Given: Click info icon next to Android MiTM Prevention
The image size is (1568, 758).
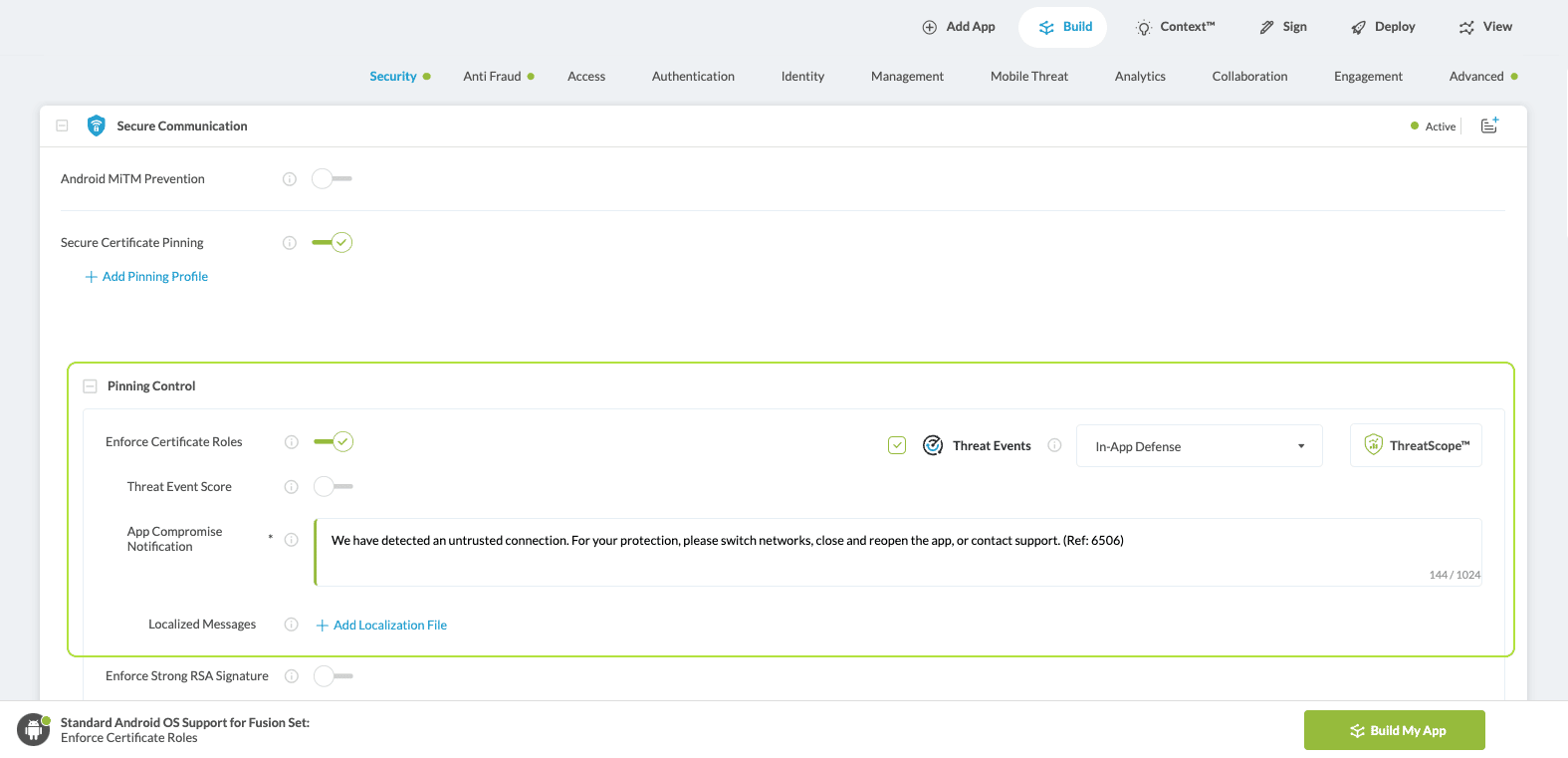Looking at the screenshot, I should pyautogui.click(x=290, y=179).
